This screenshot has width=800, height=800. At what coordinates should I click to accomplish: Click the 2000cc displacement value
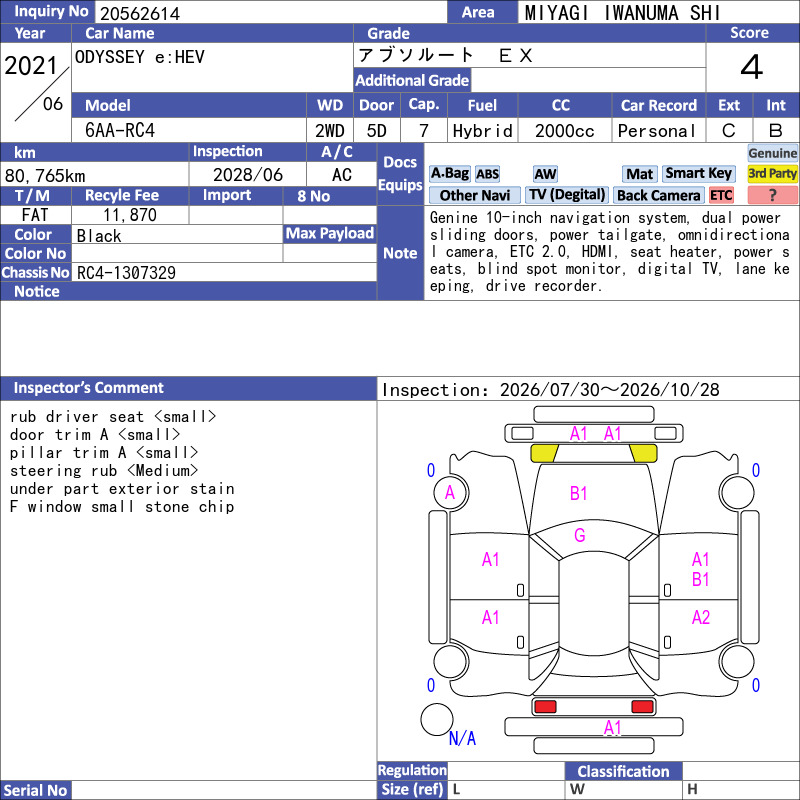click(565, 131)
